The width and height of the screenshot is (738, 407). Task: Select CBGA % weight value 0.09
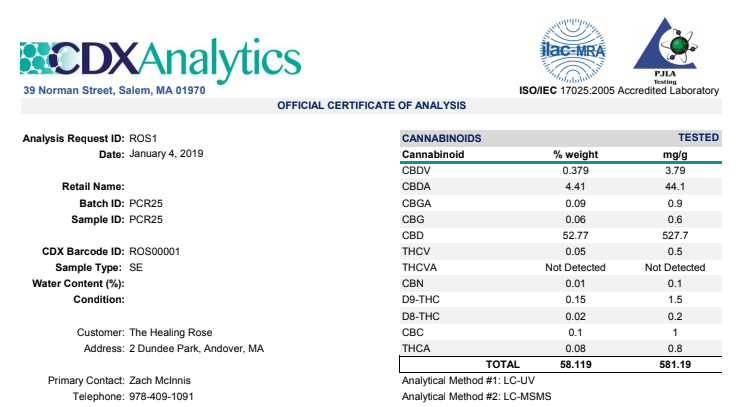pos(575,203)
